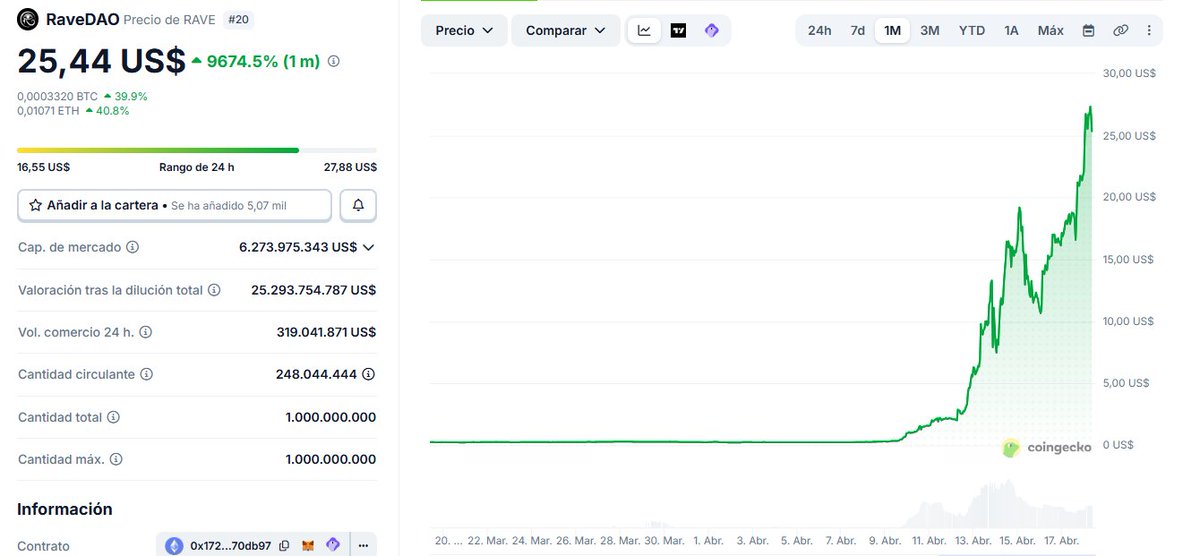Click the bell price alert button
Screen dimensions: 1200x556
[x=358, y=205]
